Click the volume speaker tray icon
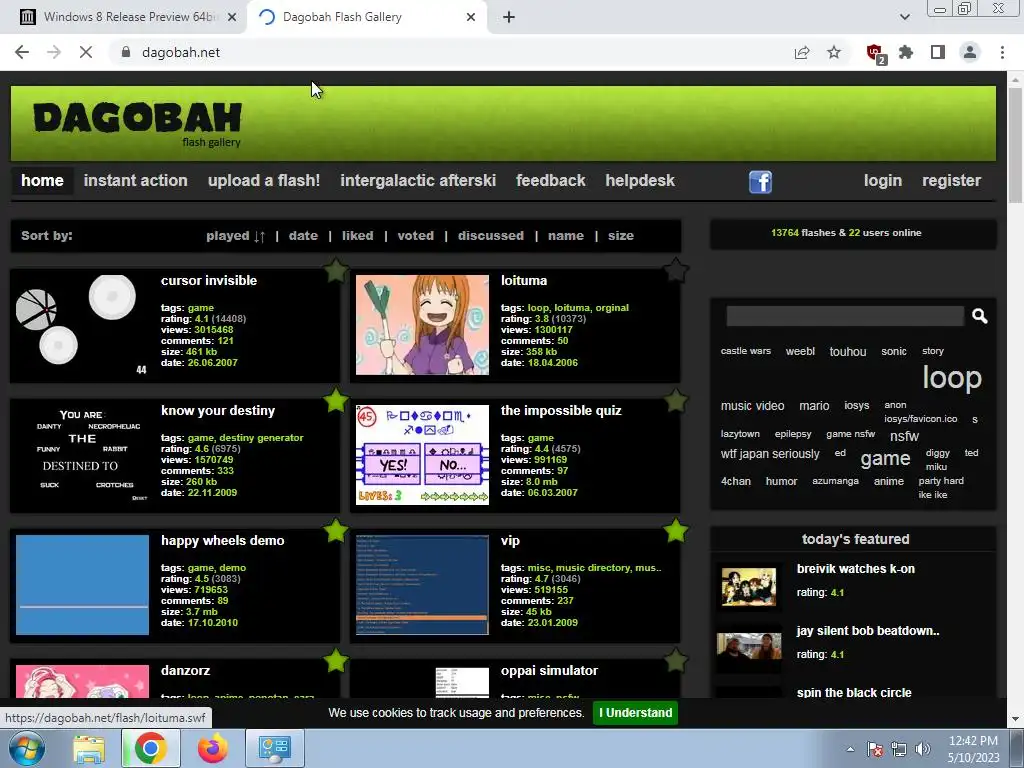Screen dimensions: 1024x768 [x=923, y=749]
